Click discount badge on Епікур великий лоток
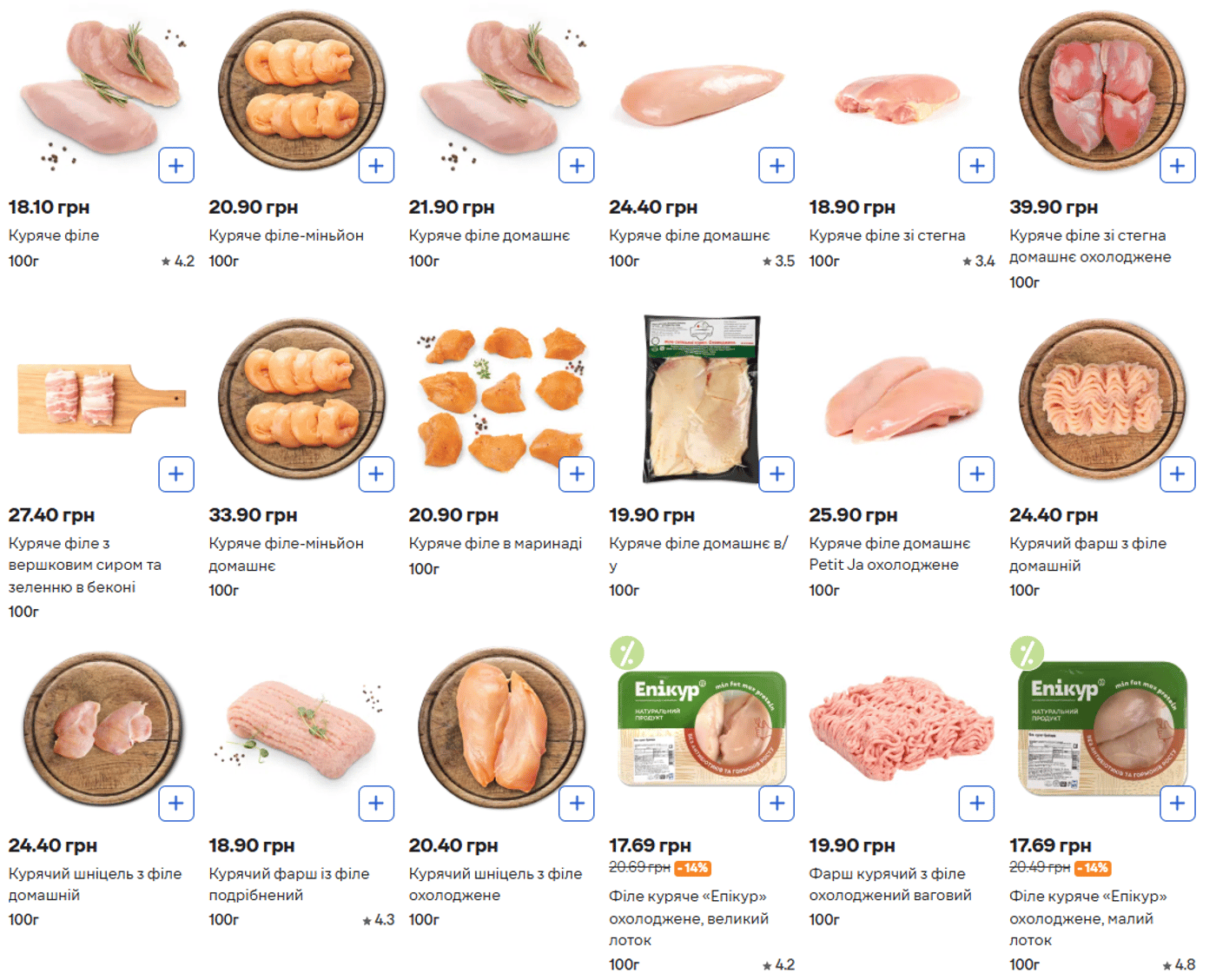This screenshot has width=1216, height=980. pyautogui.click(x=626, y=652)
